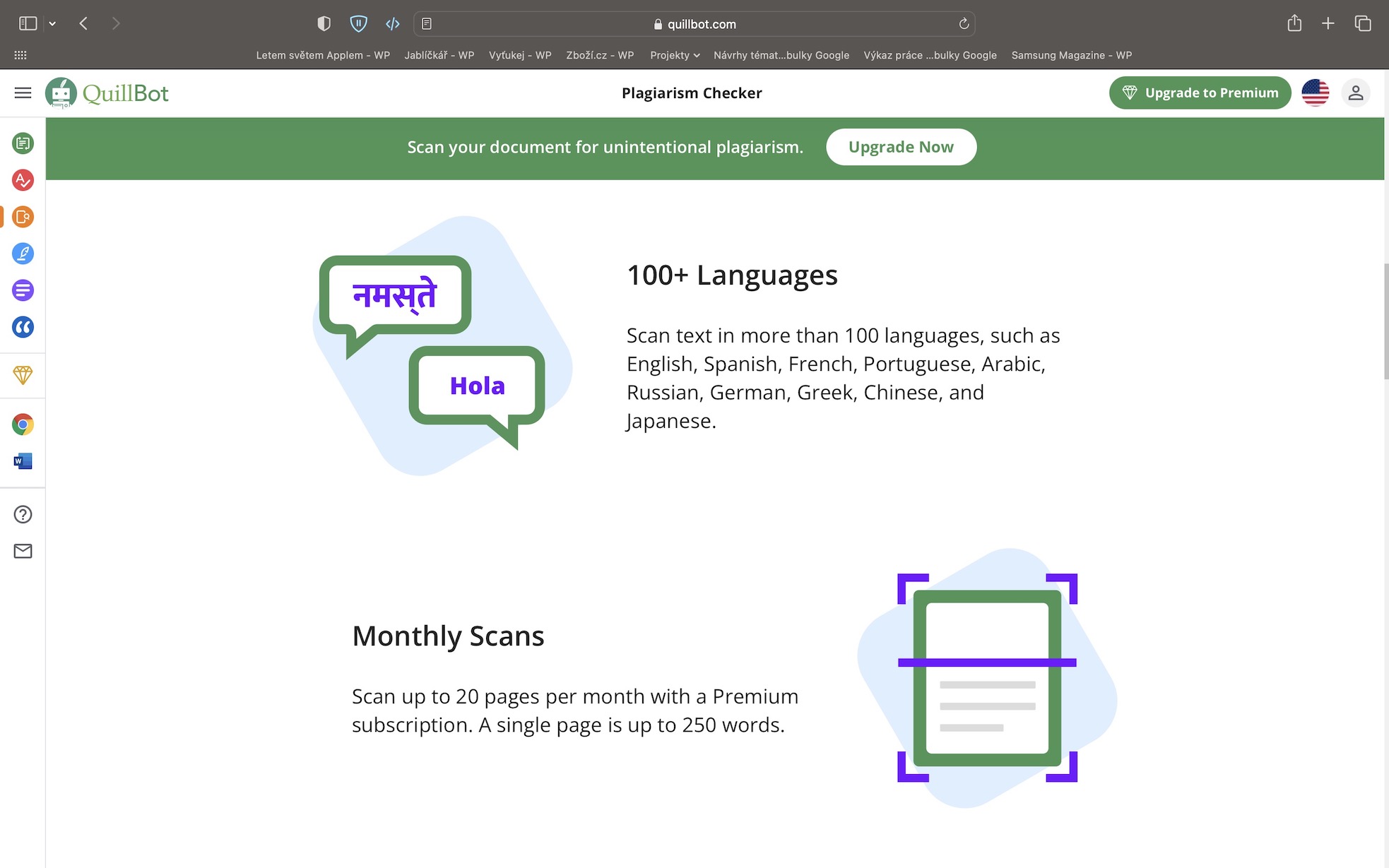1389x868 pixels.
Task: Open the Grammar Checker sidebar icon
Action: [x=23, y=180]
